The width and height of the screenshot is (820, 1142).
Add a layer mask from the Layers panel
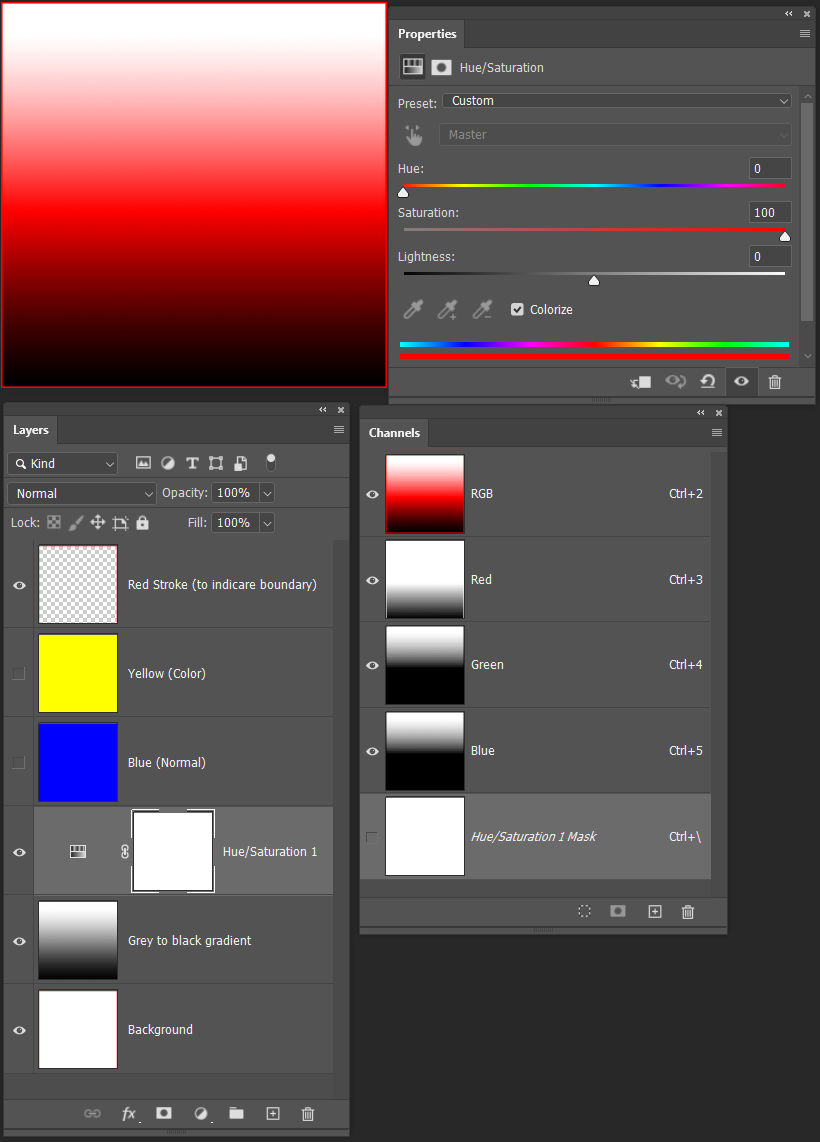point(164,1114)
